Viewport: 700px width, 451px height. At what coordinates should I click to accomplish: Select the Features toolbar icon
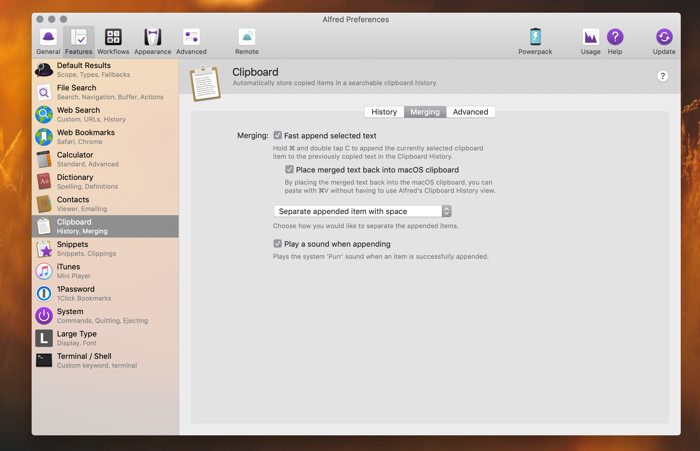(79, 42)
